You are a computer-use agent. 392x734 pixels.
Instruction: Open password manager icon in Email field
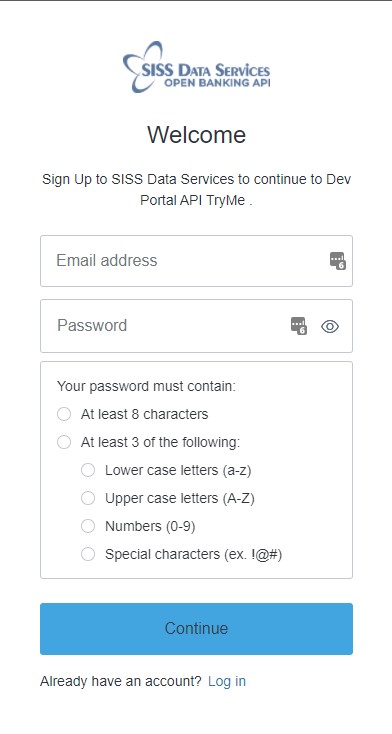(x=338, y=261)
